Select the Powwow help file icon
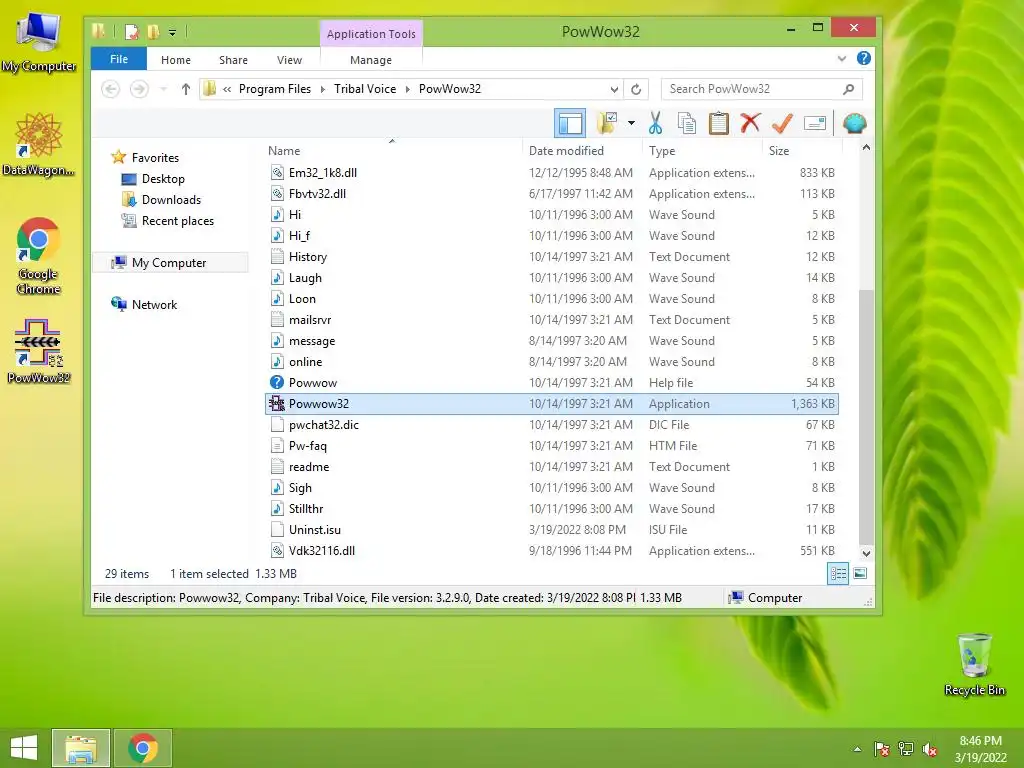Screen dimensions: 1024x768 (x=277, y=383)
